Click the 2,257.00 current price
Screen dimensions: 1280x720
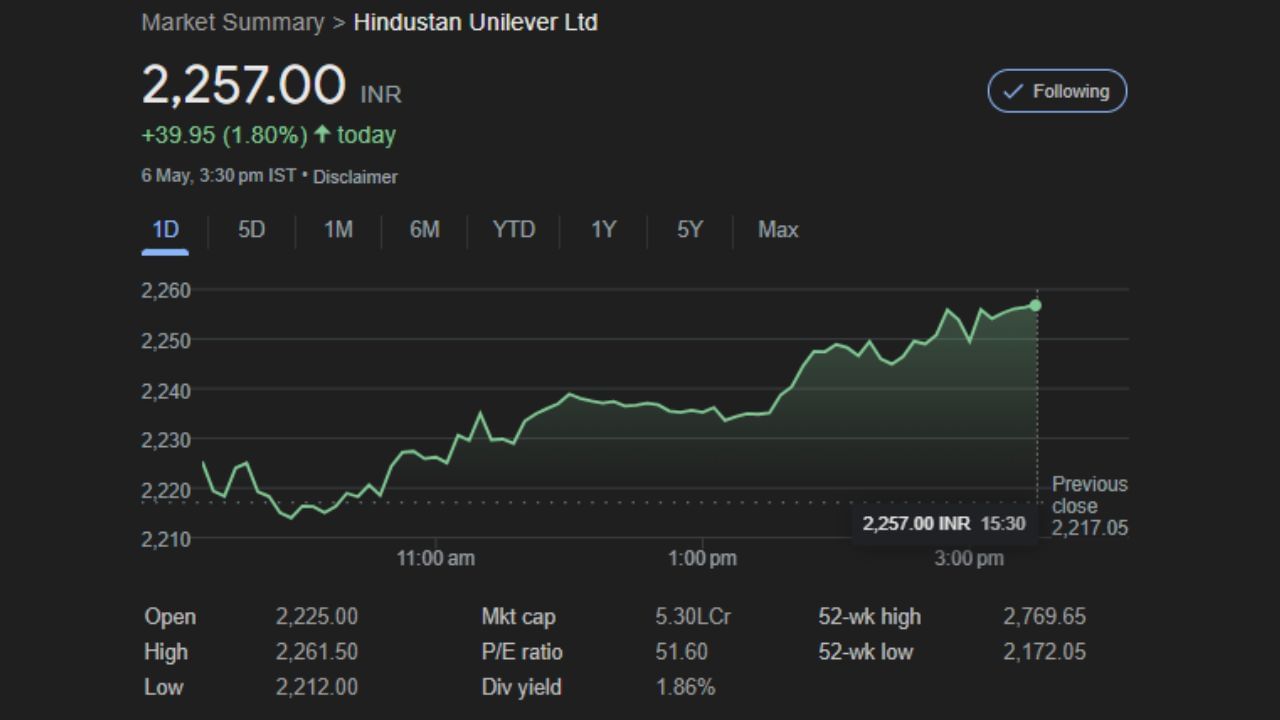[244, 85]
